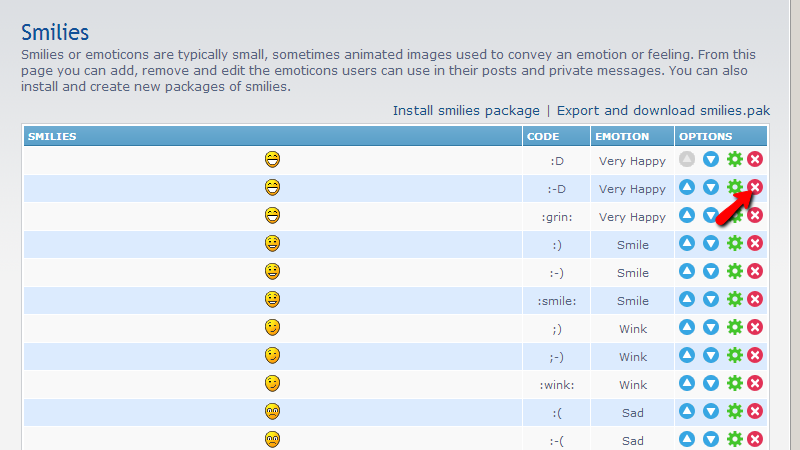
Task: Edit the :wink: smiley
Action: point(734,383)
